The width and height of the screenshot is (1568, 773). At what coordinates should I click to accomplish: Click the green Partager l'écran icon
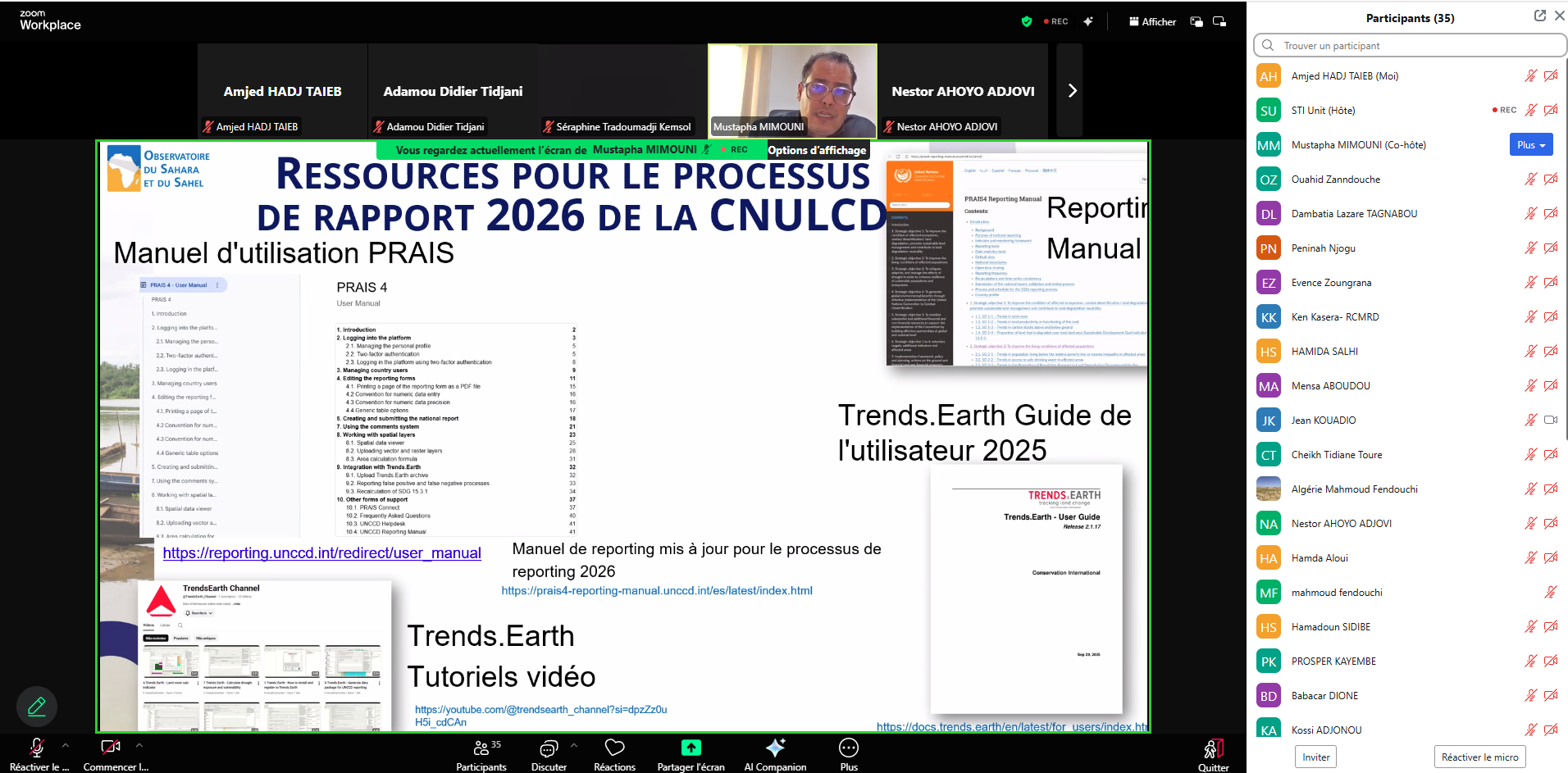click(691, 748)
